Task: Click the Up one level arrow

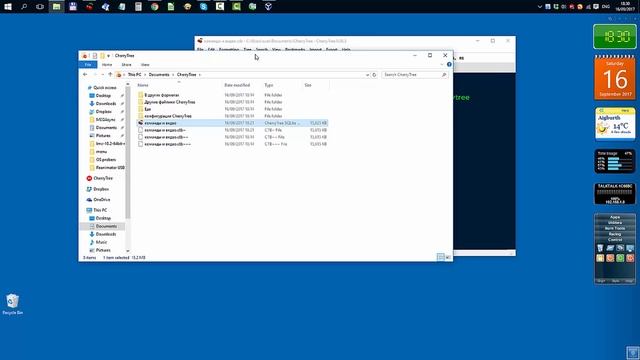Action: click(x=110, y=75)
